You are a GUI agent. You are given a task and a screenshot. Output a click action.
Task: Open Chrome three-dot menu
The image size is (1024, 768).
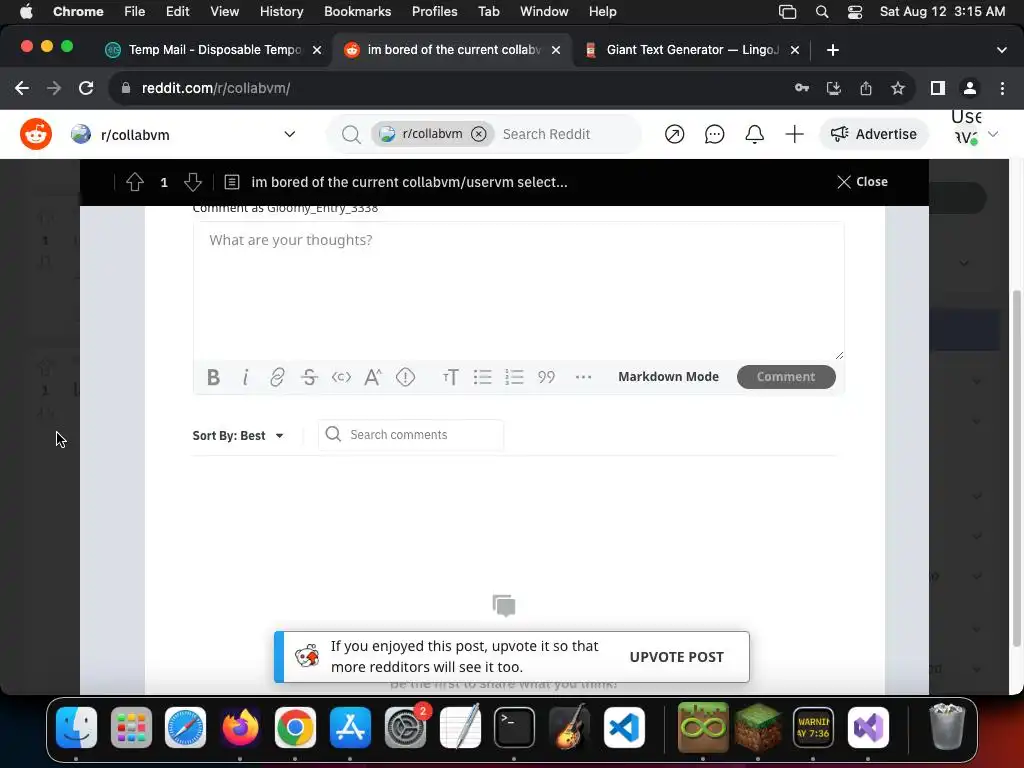1002,88
